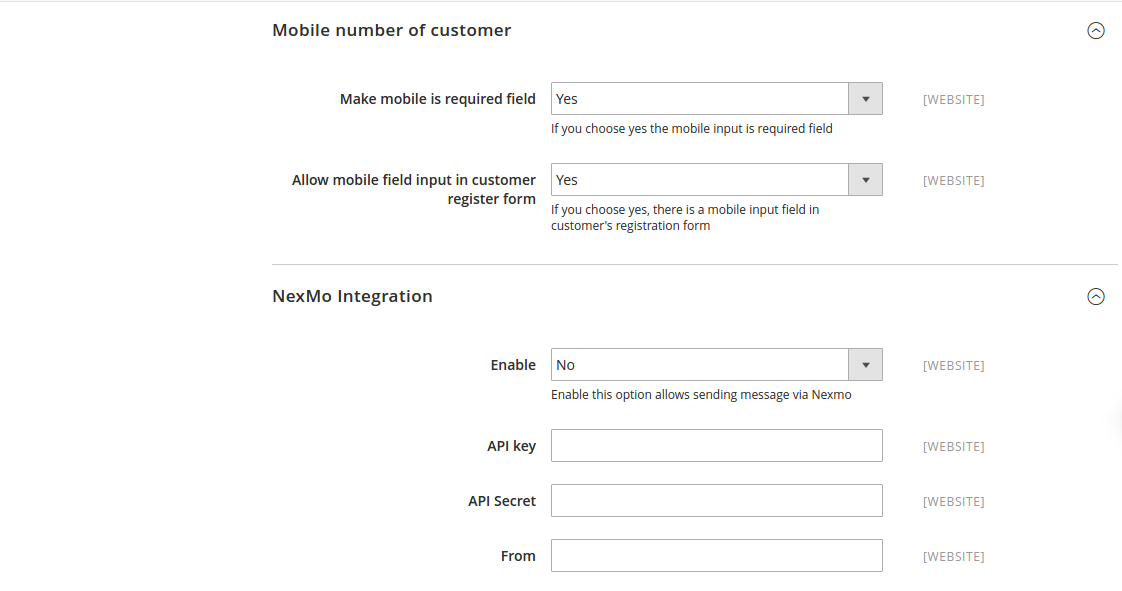1122x591 pixels.
Task: Open the NexMo Enable select showing No
Action: pos(700,365)
